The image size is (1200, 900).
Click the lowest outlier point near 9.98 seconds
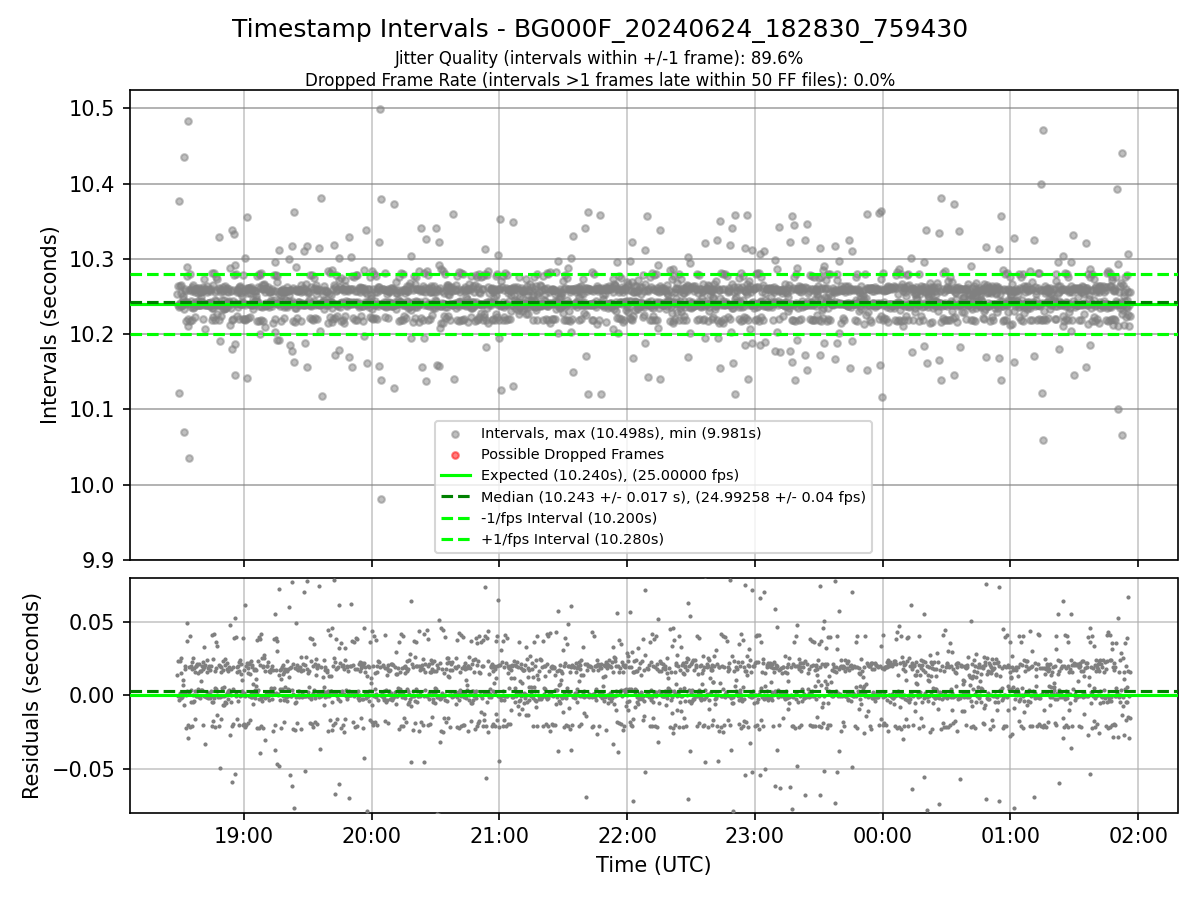coord(381,499)
